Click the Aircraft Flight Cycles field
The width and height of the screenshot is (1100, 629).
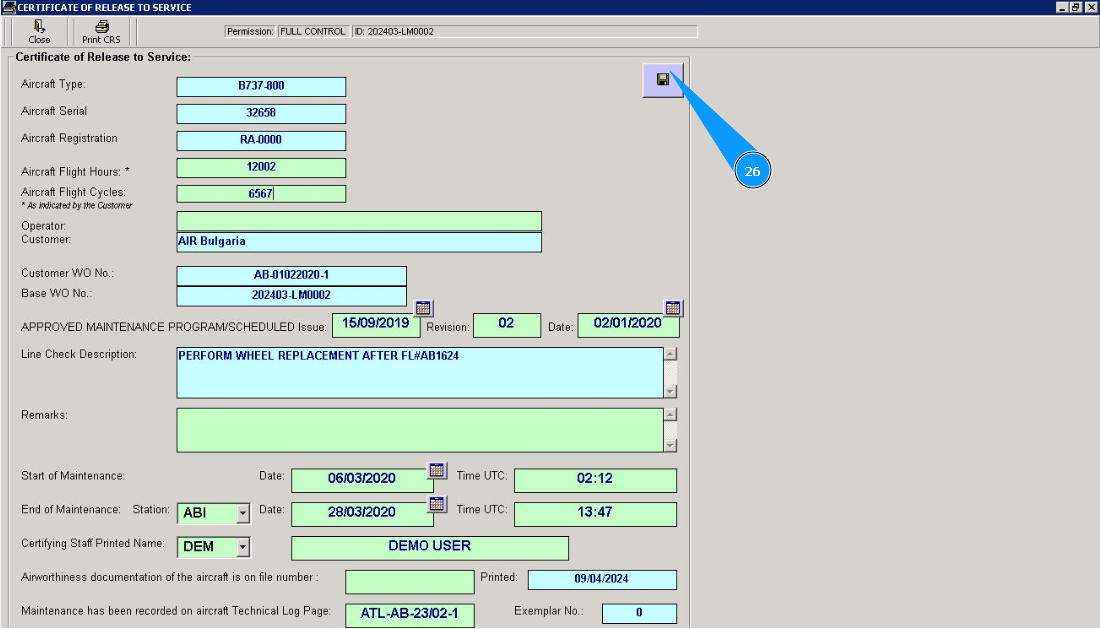coord(261,194)
